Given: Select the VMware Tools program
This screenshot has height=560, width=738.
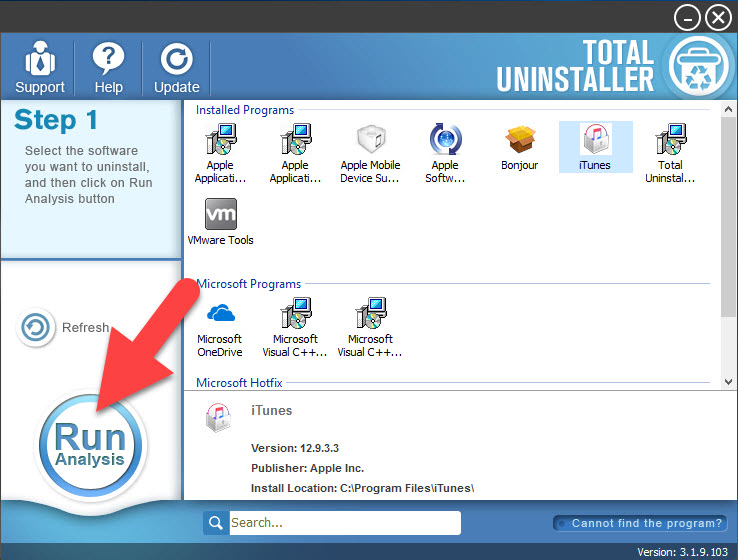Looking at the screenshot, I should coord(220,222).
